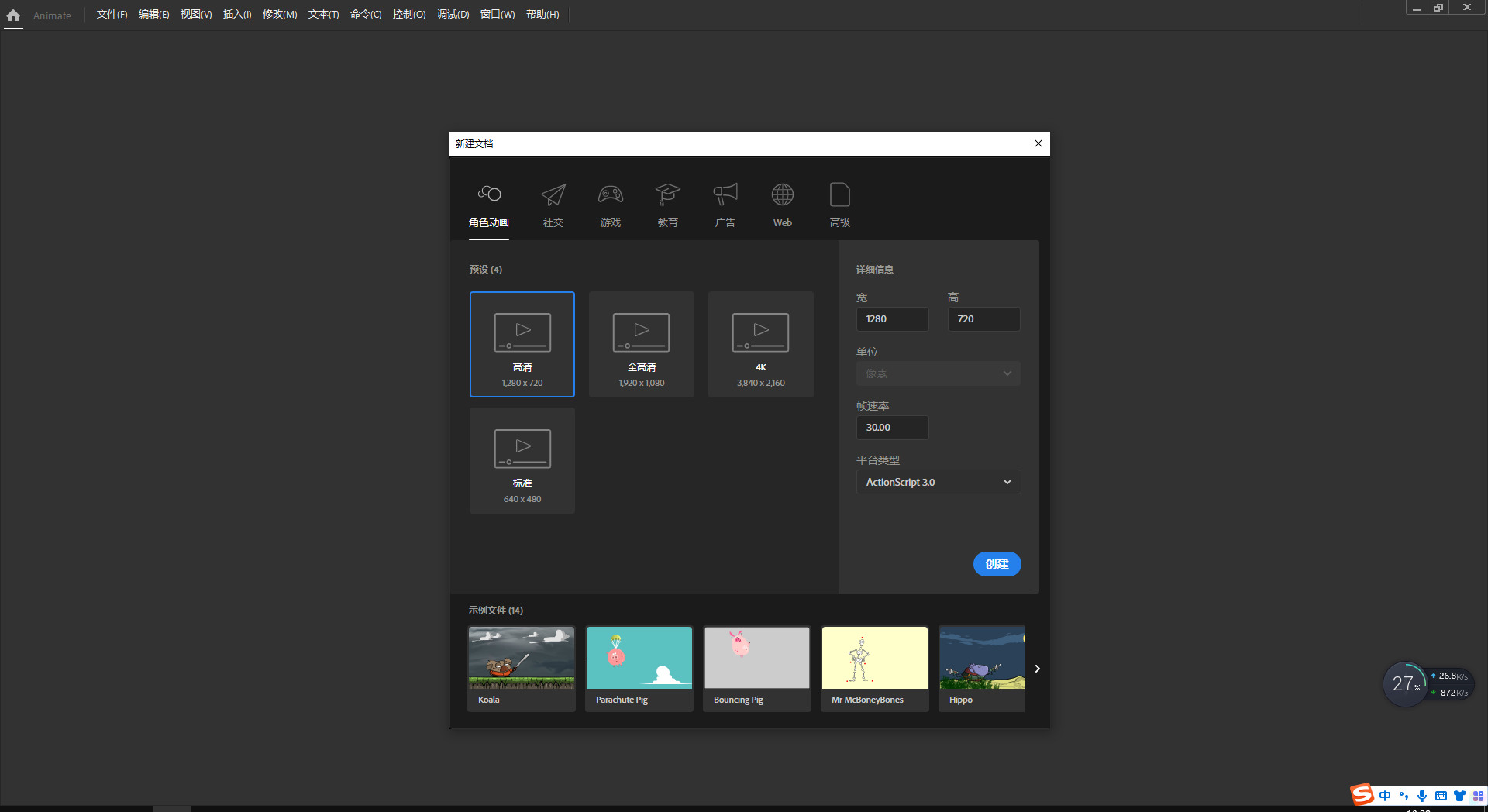The height and width of the screenshot is (812, 1488).
Task: Open the Sogou toolbox grid icon
Action: pyautogui.click(x=1478, y=796)
